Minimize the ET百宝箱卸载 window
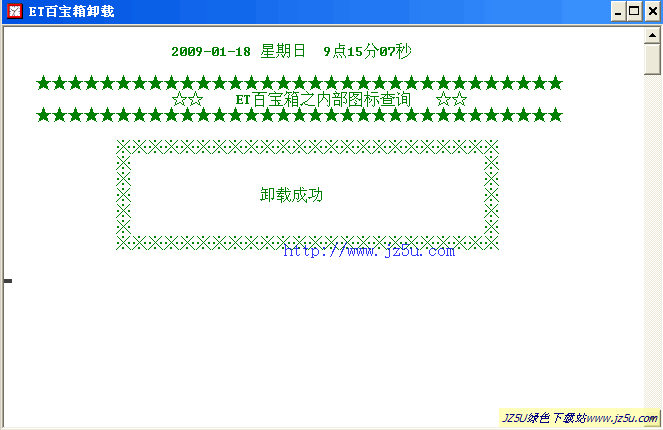The width and height of the screenshot is (663, 430). 618,11
